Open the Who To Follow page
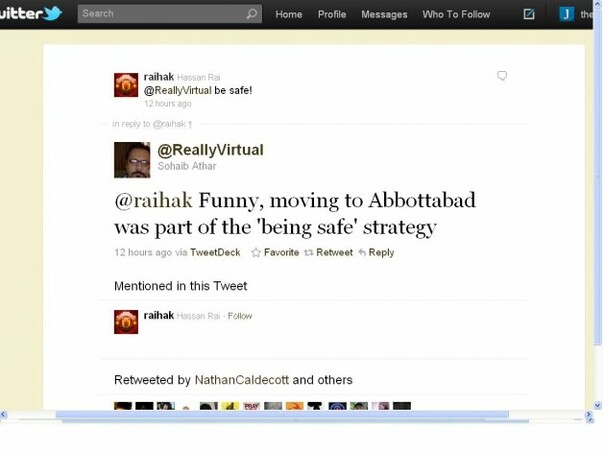This screenshot has width=605, height=451. click(456, 14)
